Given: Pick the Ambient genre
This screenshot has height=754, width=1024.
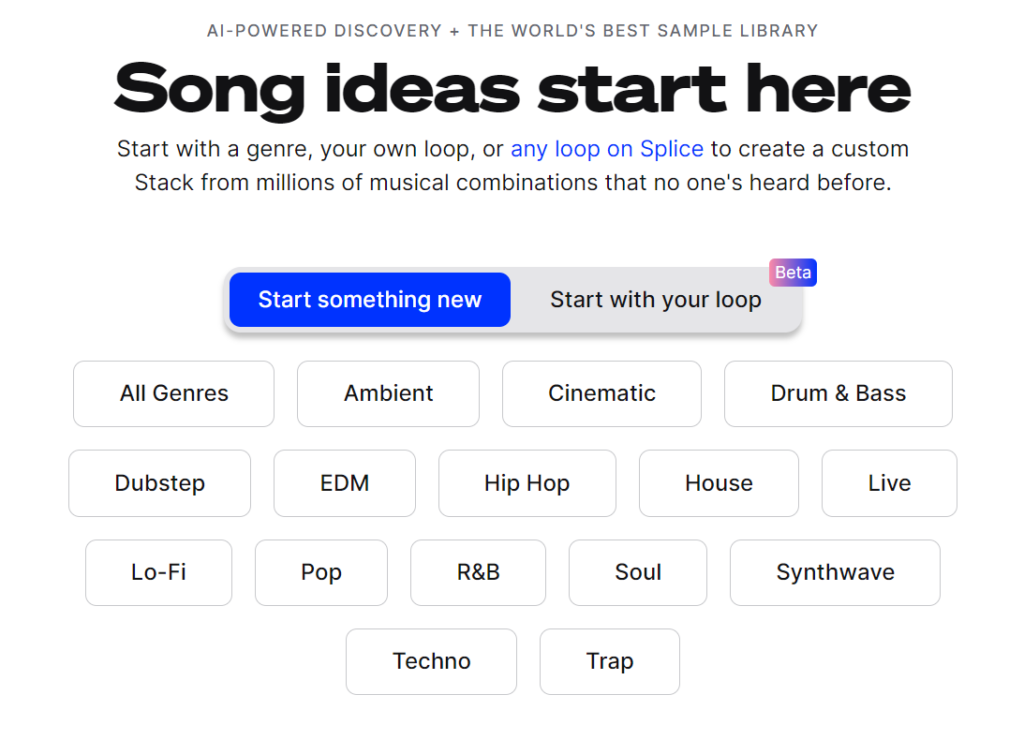Looking at the screenshot, I should click(389, 394).
